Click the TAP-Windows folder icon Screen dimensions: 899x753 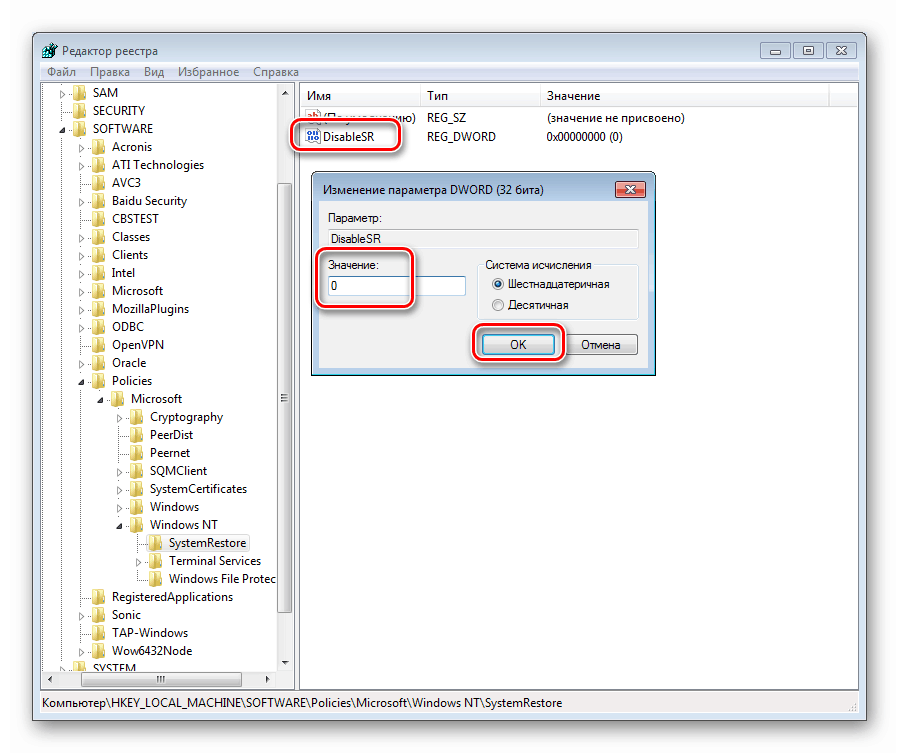[99, 633]
